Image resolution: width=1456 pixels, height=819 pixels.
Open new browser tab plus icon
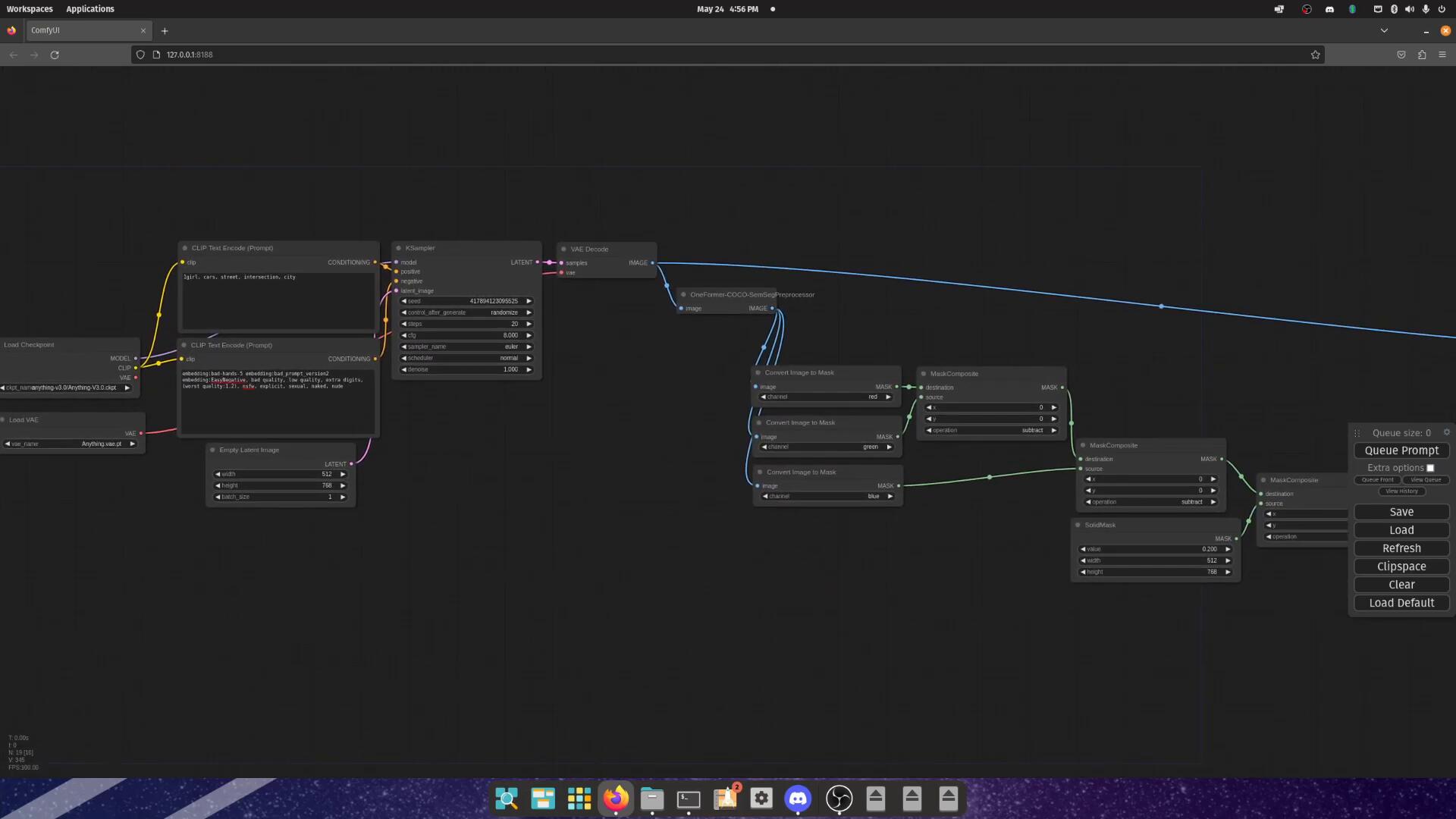coord(165,31)
